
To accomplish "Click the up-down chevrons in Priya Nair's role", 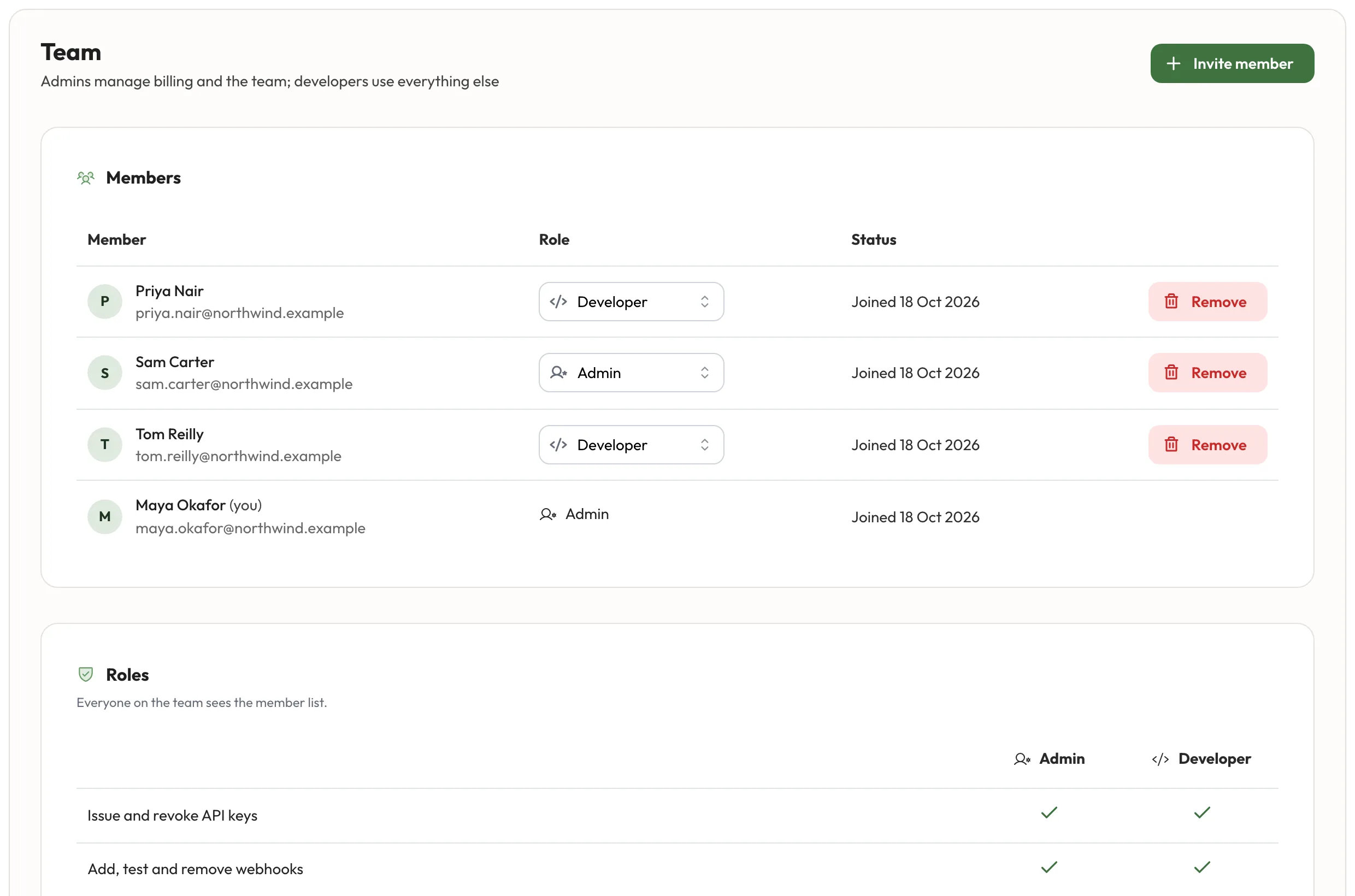I will [705, 302].
